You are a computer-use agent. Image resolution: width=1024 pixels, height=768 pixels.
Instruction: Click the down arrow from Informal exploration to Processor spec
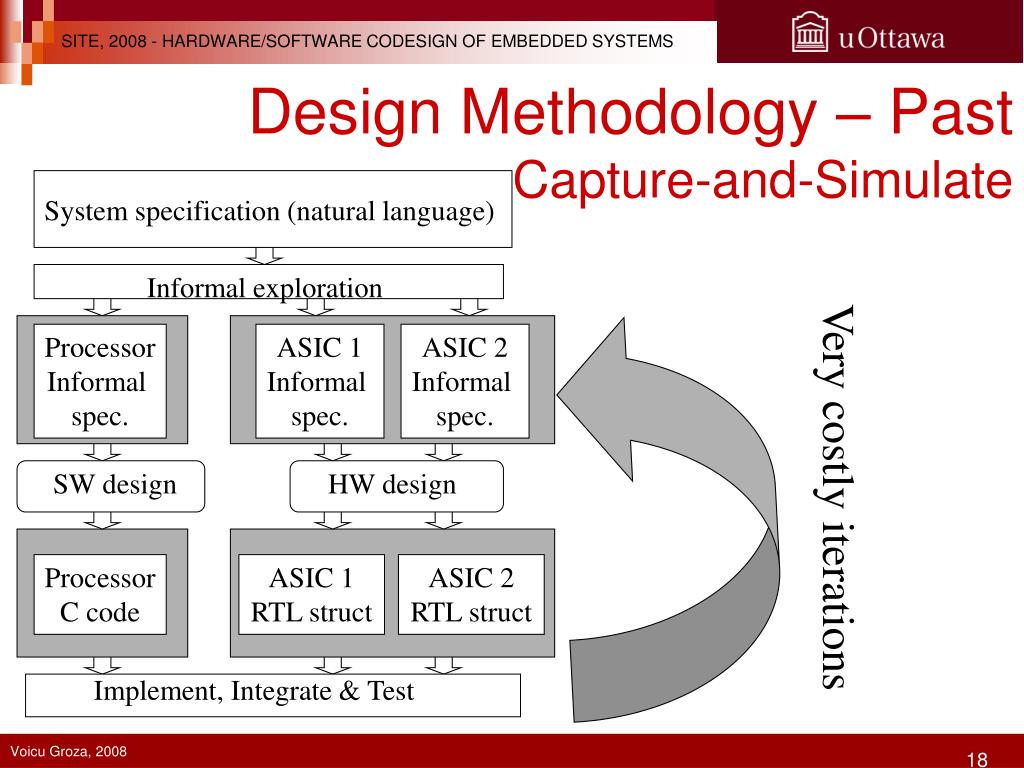pos(103,307)
